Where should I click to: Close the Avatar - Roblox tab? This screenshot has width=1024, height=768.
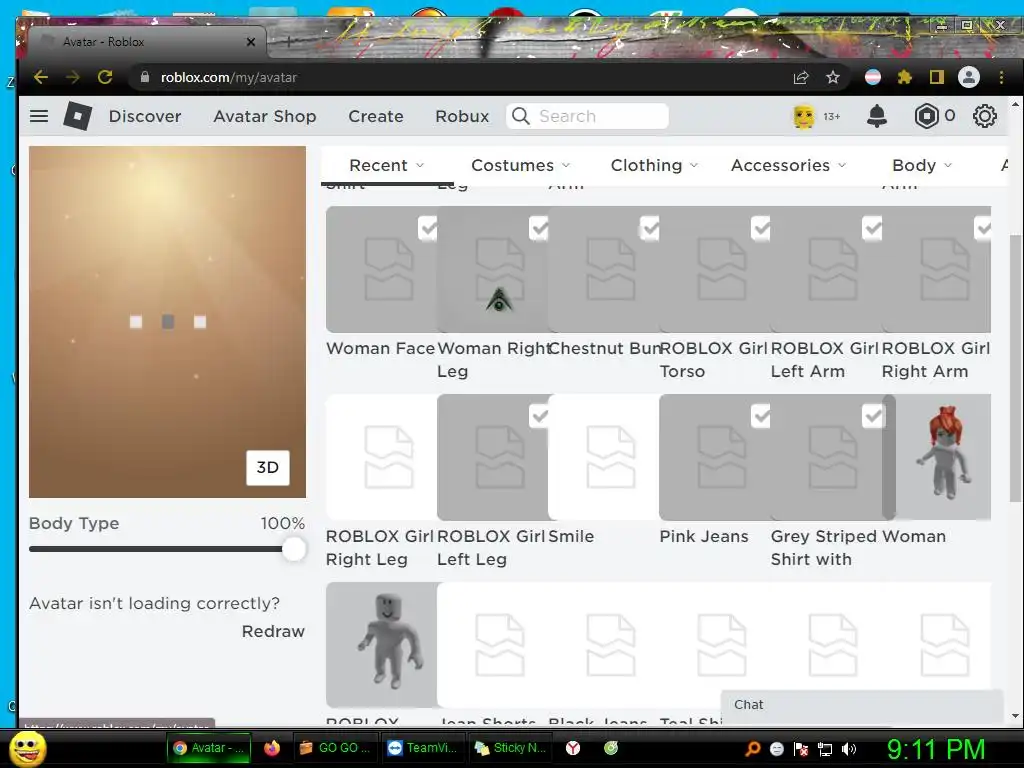pos(251,42)
